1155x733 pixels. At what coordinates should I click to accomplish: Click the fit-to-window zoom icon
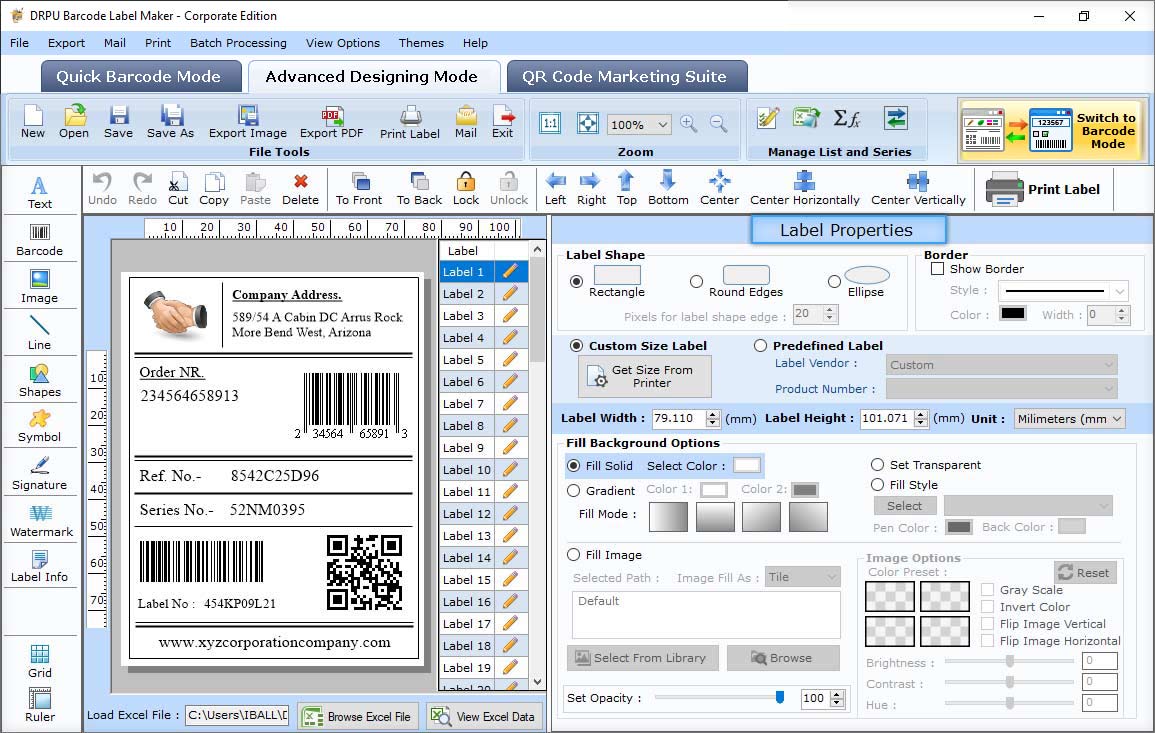[x=588, y=123]
